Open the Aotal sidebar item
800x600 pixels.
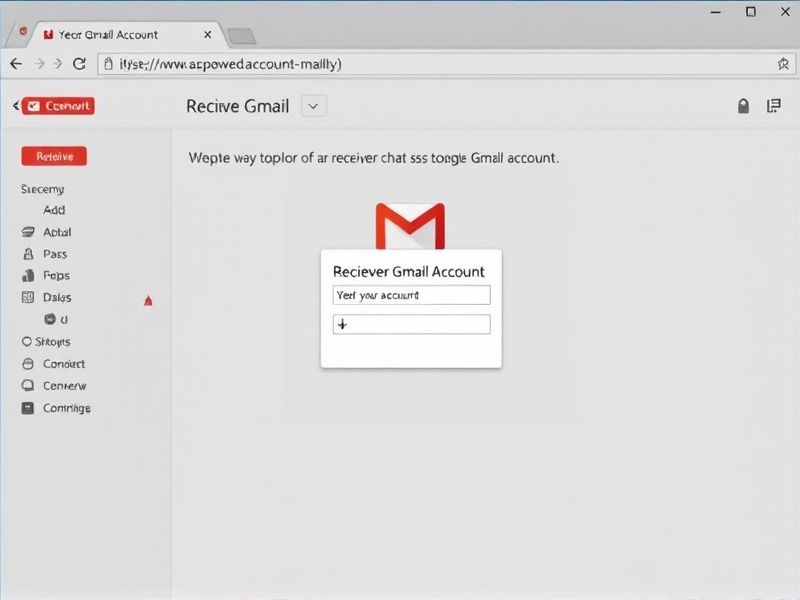tap(57, 232)
